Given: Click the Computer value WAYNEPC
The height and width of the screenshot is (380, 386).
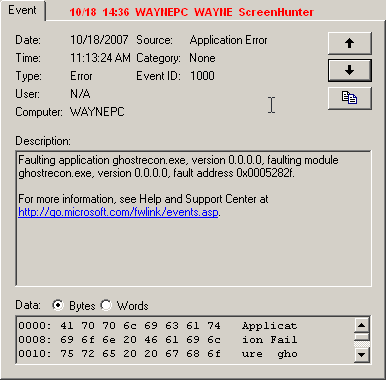Looking at the screenshot, I should coord(97,112).
